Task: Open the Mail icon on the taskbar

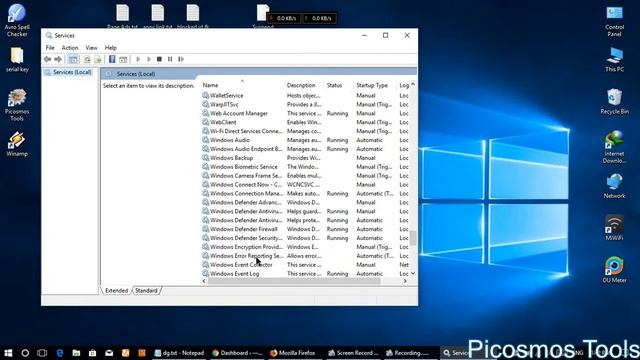Action: (109, 353)
